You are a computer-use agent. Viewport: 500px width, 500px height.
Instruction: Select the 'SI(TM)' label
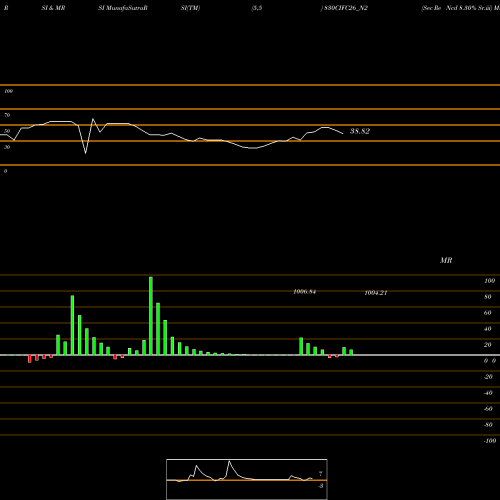click(x=190, y=8)
